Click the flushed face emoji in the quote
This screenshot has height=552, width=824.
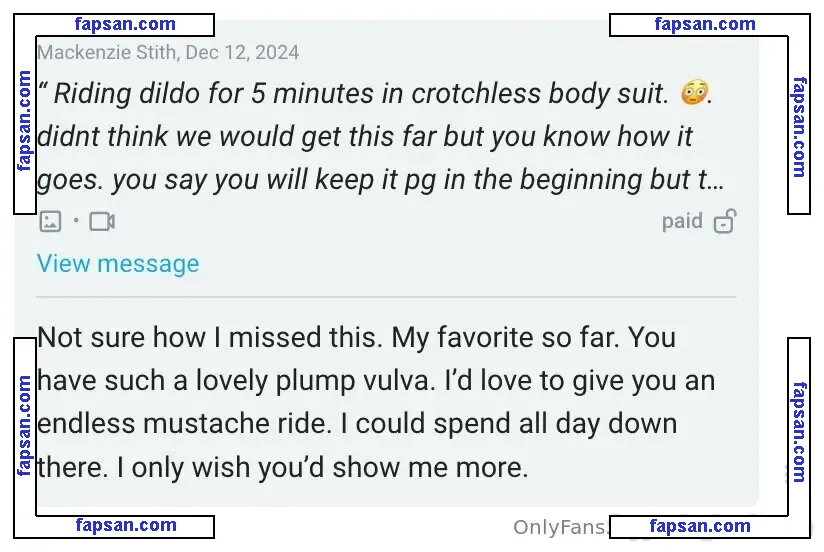point(694,93)
